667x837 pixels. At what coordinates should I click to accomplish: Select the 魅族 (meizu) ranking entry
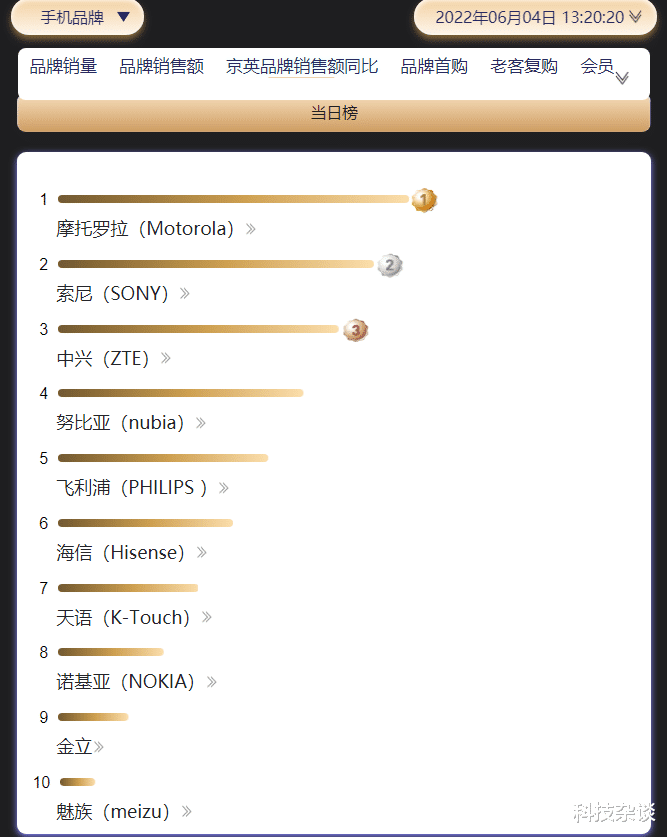113,811
